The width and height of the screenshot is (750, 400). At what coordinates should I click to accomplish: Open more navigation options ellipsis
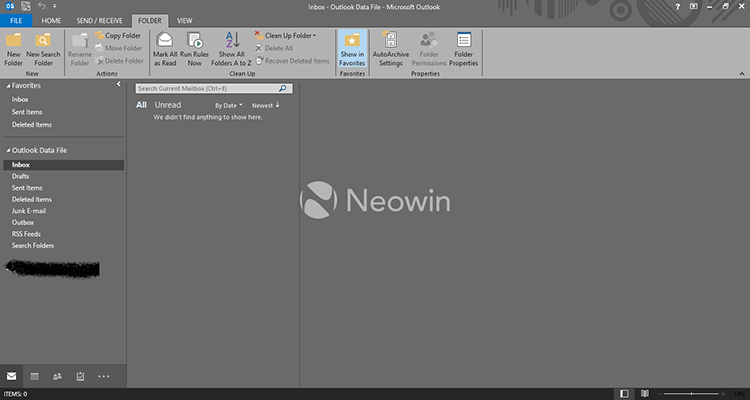pyautogui.click(x=104, y=377)
